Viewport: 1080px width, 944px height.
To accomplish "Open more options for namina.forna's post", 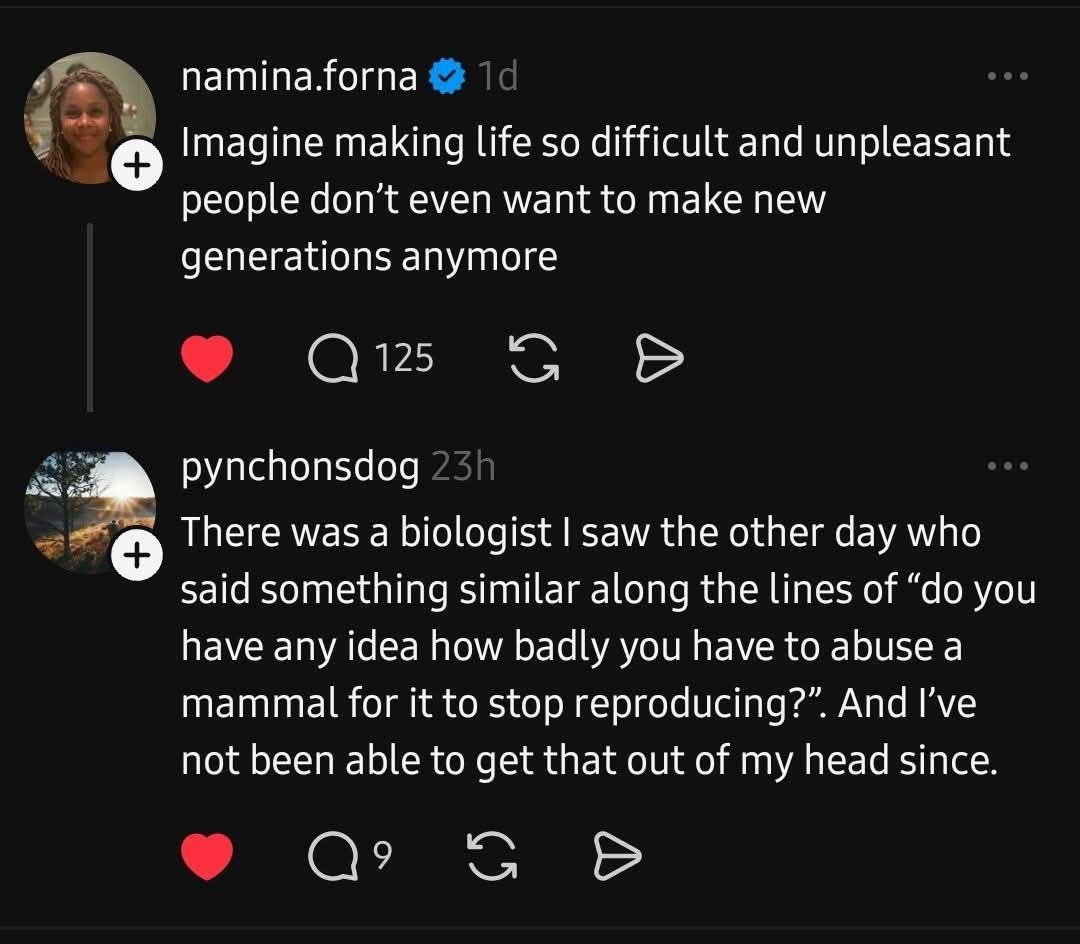I will [x=1007, y=76].
